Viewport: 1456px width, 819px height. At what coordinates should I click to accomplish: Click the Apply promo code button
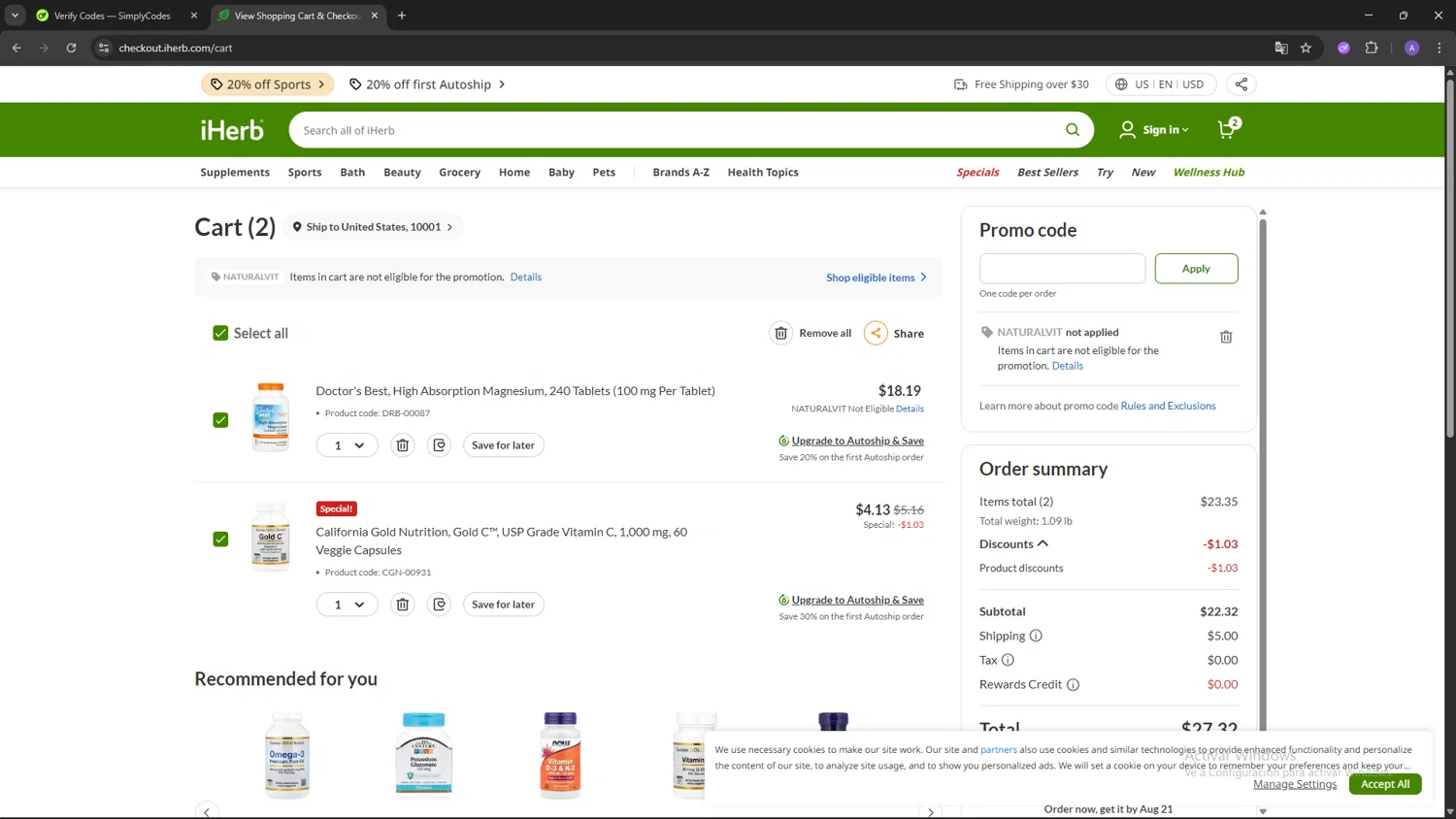tap(1196, 269)
